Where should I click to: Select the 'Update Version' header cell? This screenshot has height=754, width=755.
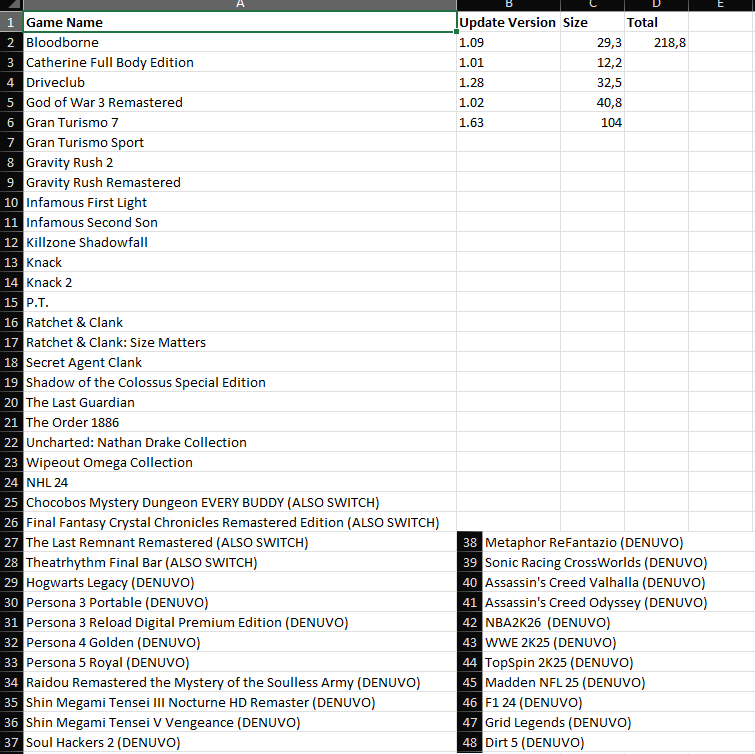[508, 22]
